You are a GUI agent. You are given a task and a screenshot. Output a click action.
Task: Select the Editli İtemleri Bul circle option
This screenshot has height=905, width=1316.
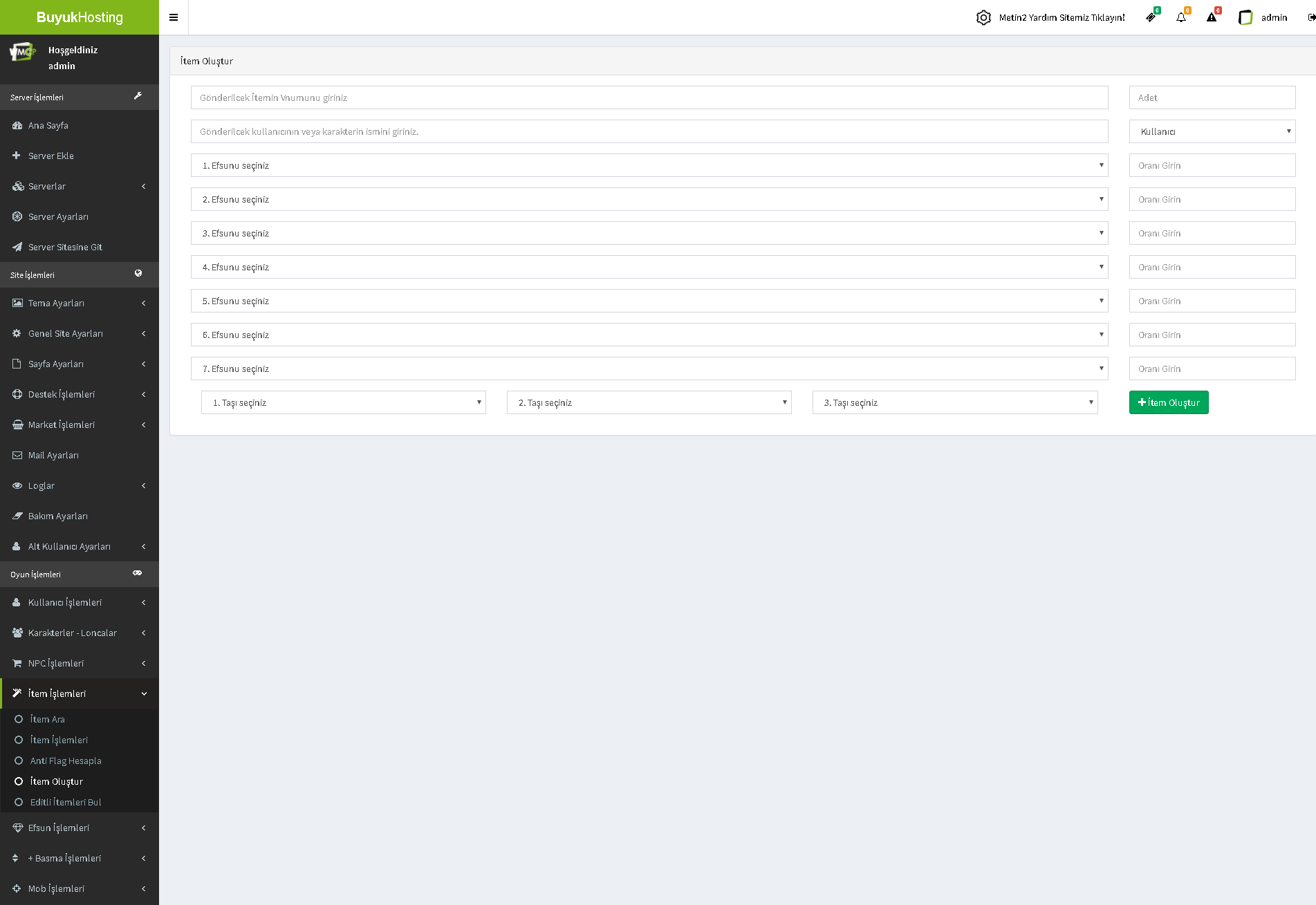point(19,802)
